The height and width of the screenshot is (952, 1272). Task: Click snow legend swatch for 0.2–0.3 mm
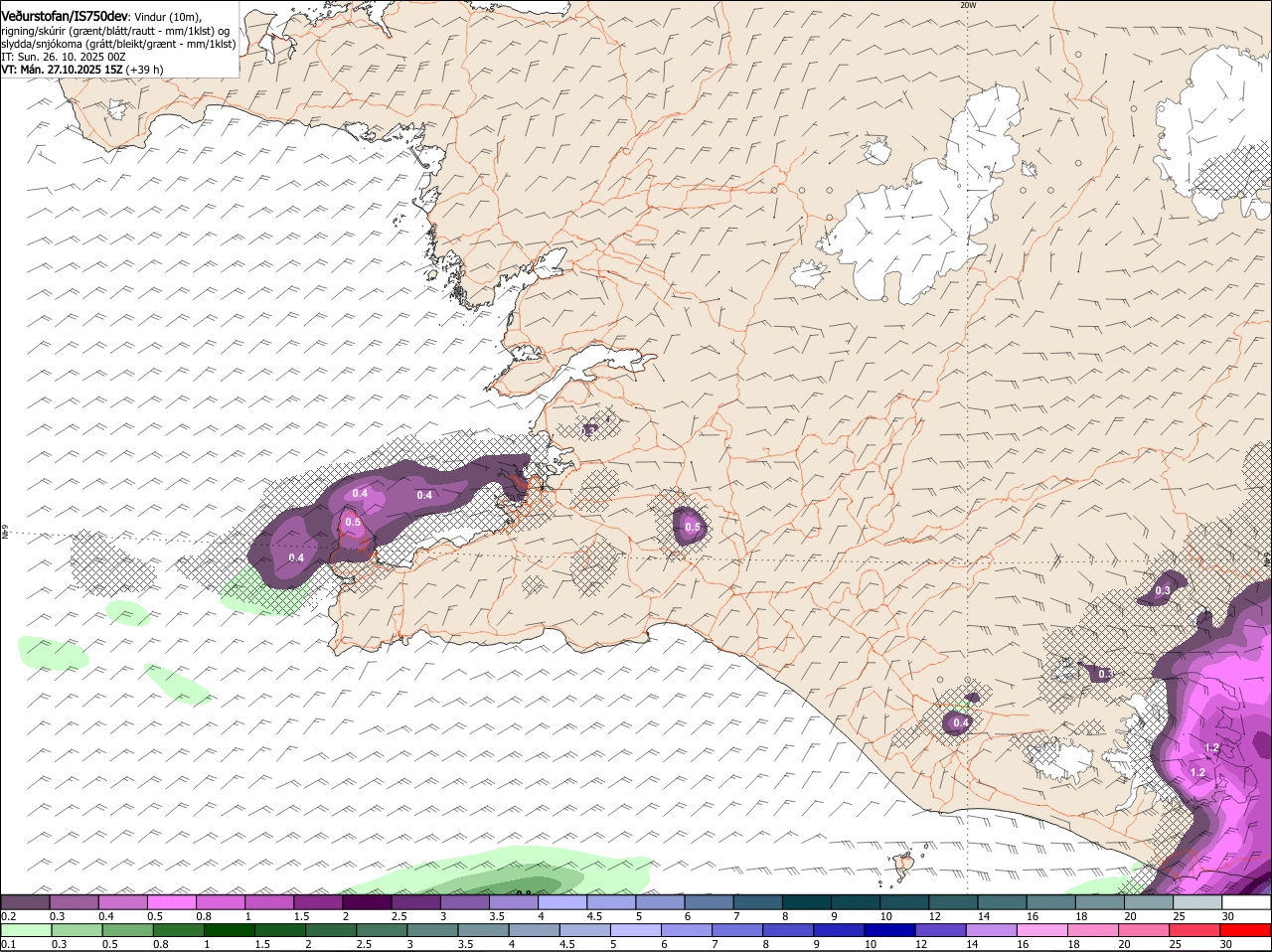pyautogui.click(x=25, y=901)
